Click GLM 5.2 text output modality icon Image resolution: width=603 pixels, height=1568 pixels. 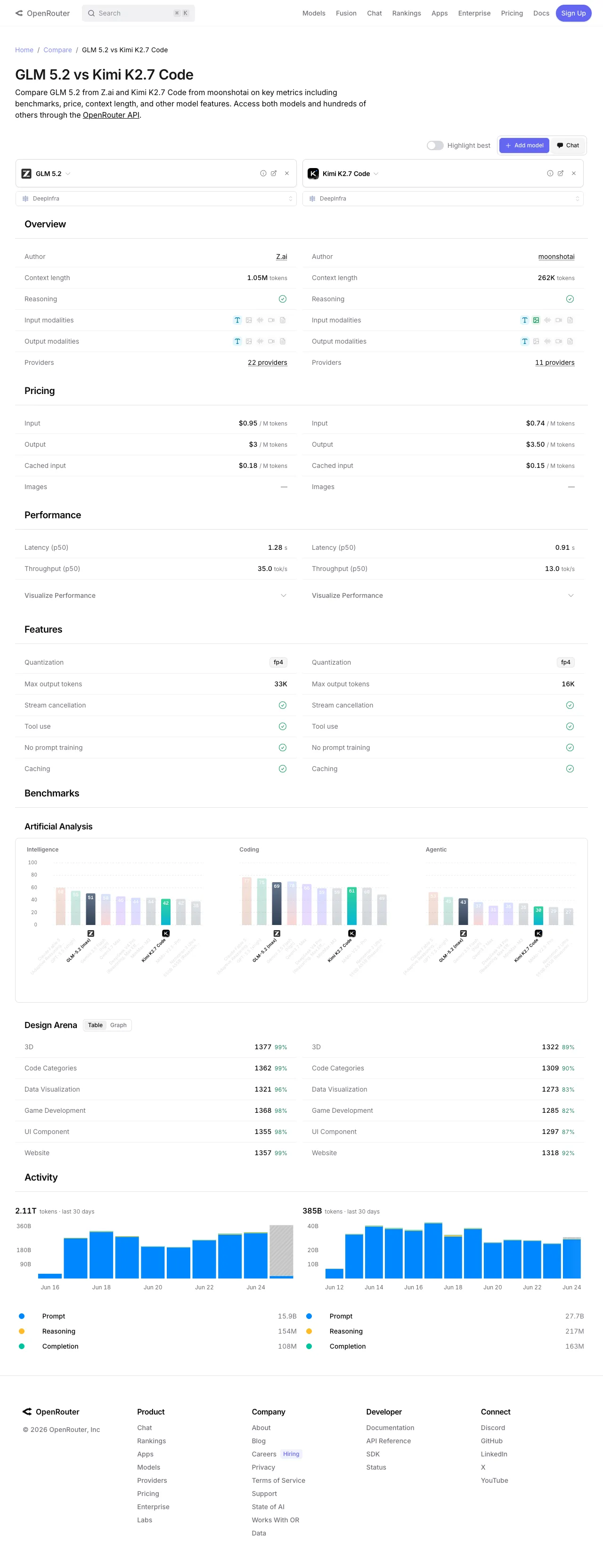pyautogui.click(x=237, y=341)
